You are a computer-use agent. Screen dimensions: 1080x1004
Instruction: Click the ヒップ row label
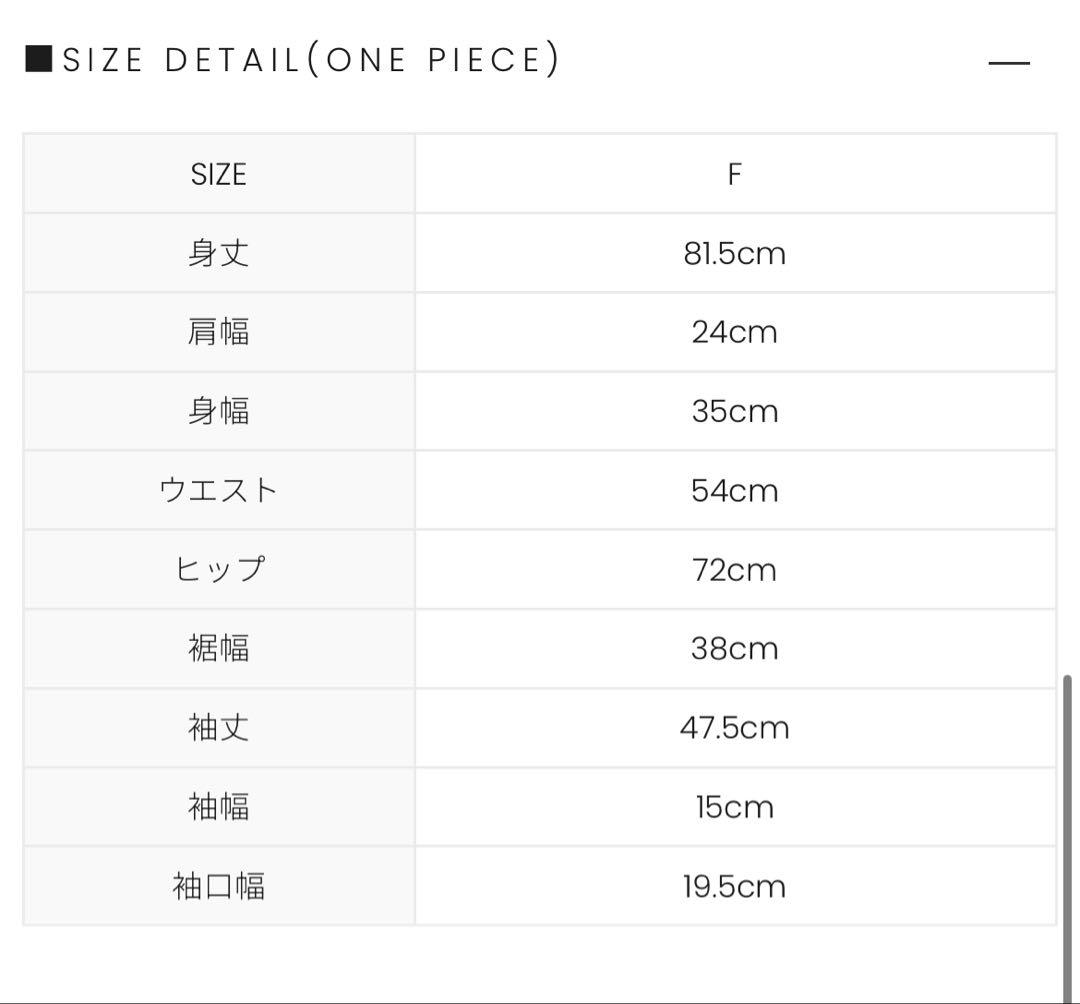[218, 569]
